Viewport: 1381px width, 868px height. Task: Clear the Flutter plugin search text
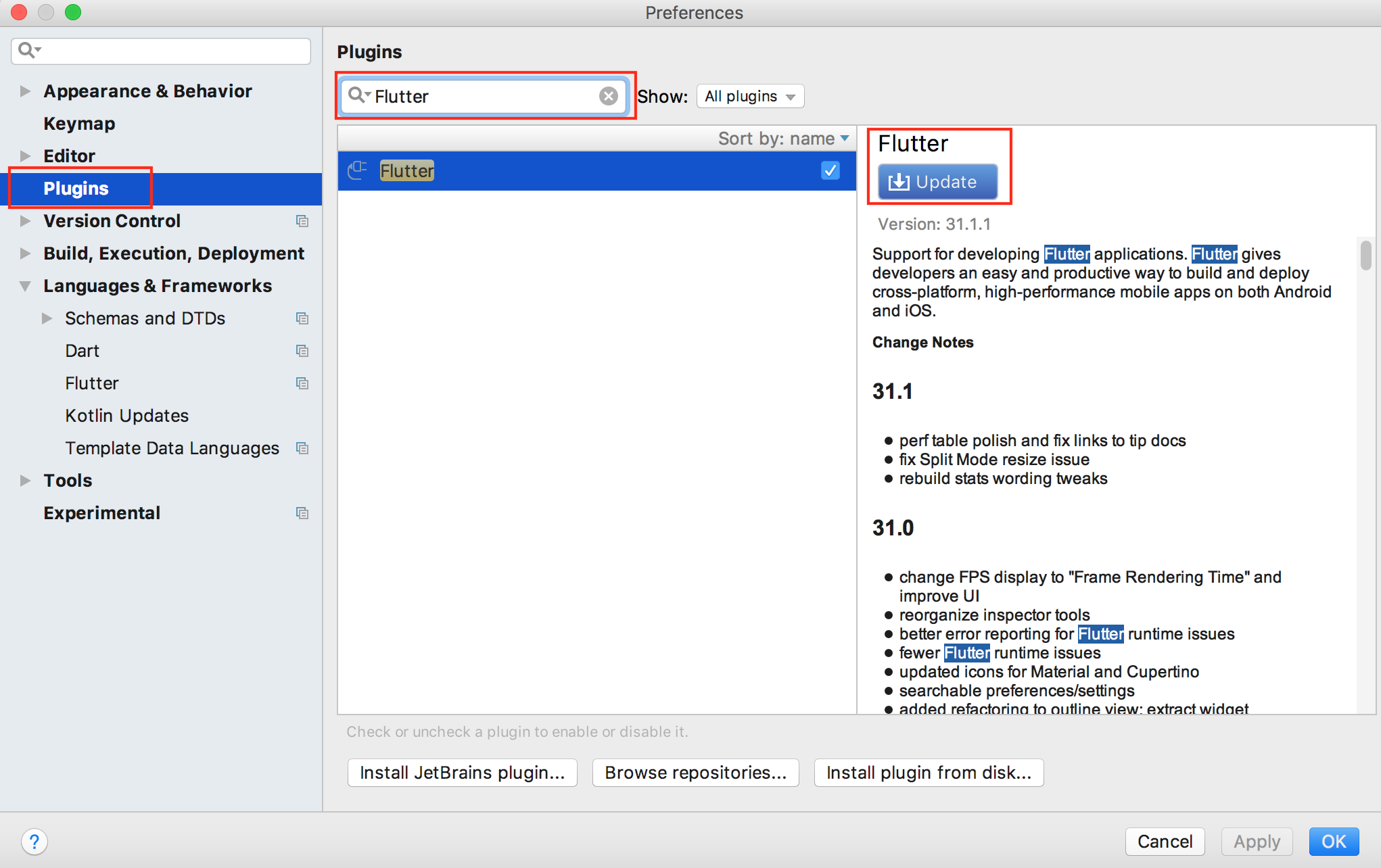tap(608, 96)
